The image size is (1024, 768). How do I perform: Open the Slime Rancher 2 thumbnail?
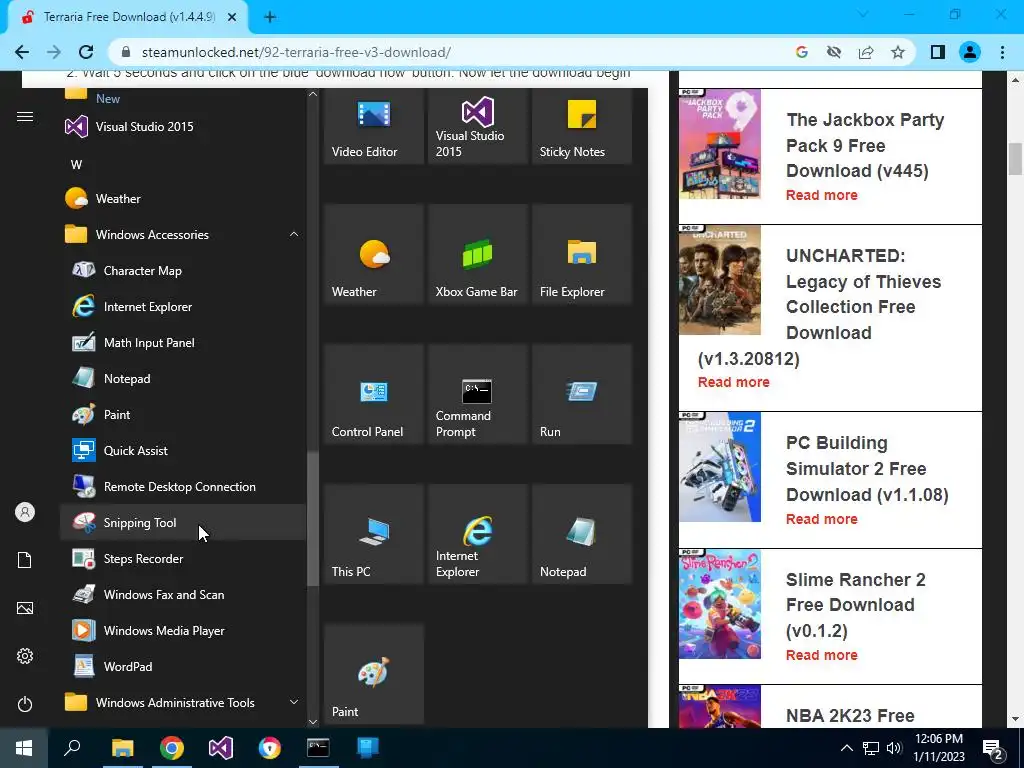point(720,604)
